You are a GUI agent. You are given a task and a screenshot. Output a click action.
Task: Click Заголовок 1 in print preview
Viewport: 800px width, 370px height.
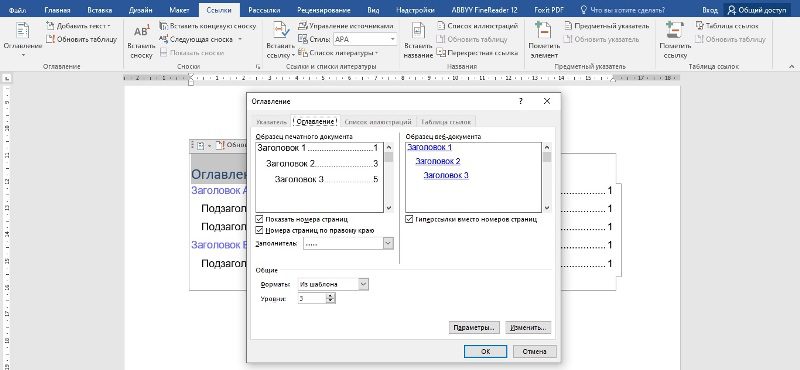click(283, 148)
